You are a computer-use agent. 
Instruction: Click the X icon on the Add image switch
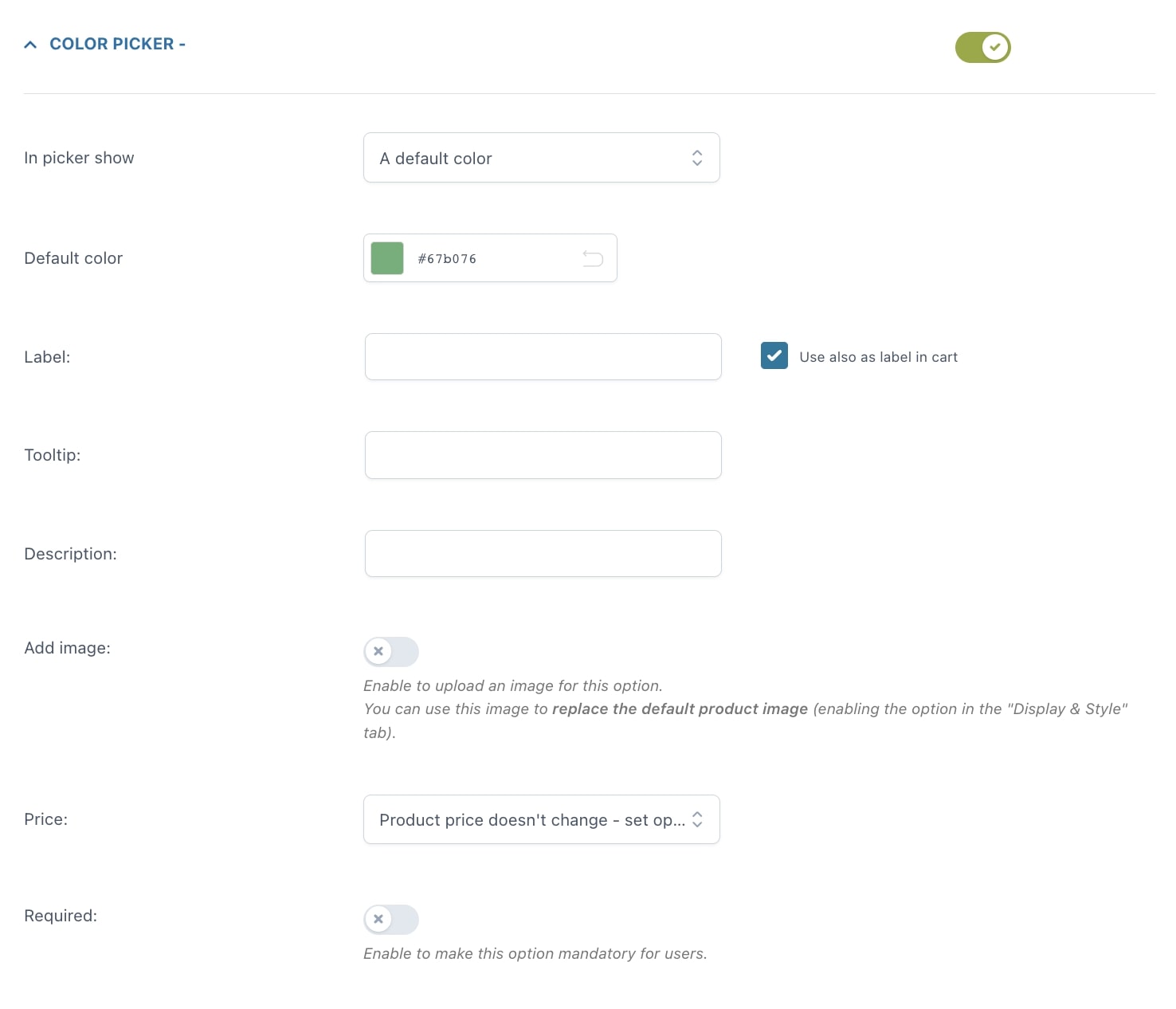[x=378, y=651]
